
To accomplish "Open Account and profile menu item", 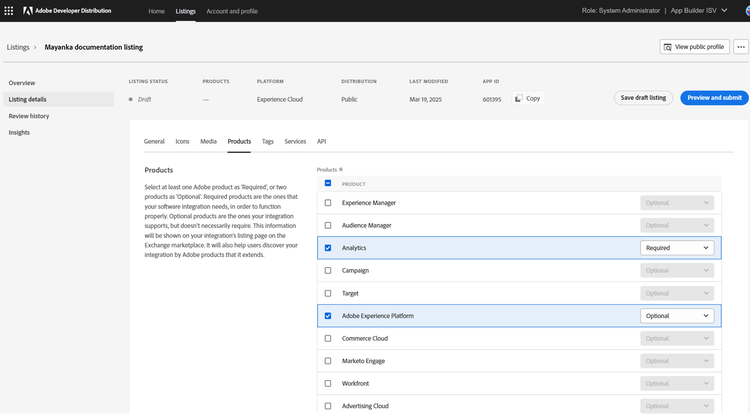I will pyautogui.click(x=232, y=11).
